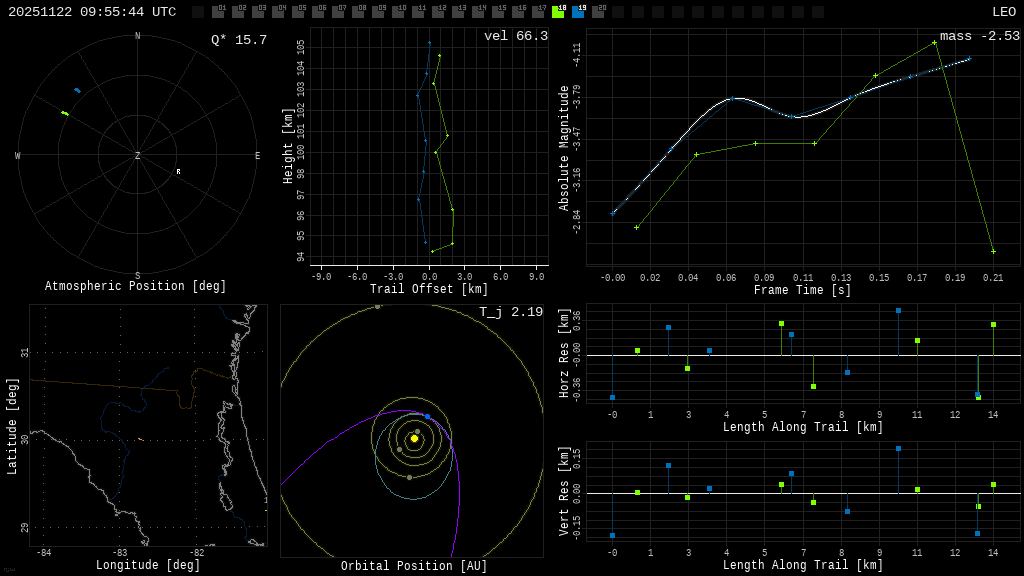Viewport: 1024px width, 576px height.
Task: Select station indicator box 09
Action: point(378,12)
